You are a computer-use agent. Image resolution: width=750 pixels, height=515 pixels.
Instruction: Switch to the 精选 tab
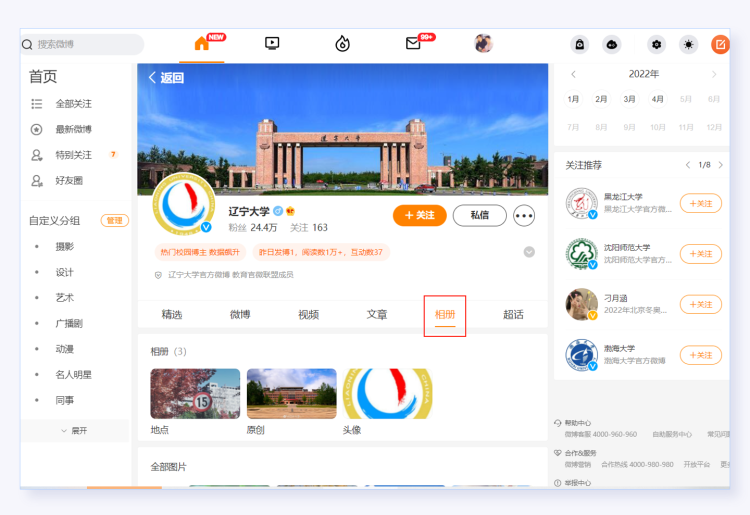point(172,314)
